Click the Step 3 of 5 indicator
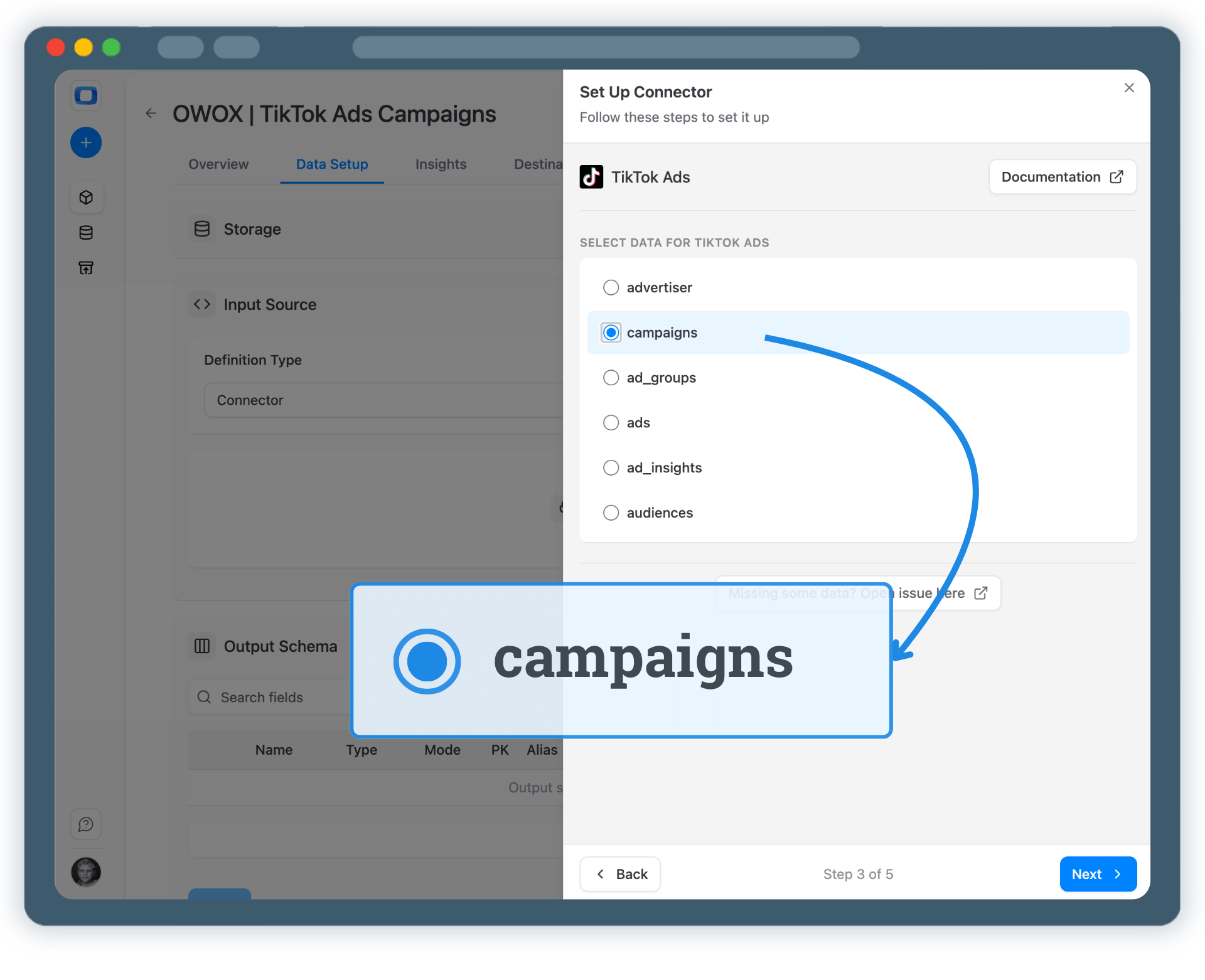The height and width of the screenshot is (980, 1205). click(x=858, y=874)
